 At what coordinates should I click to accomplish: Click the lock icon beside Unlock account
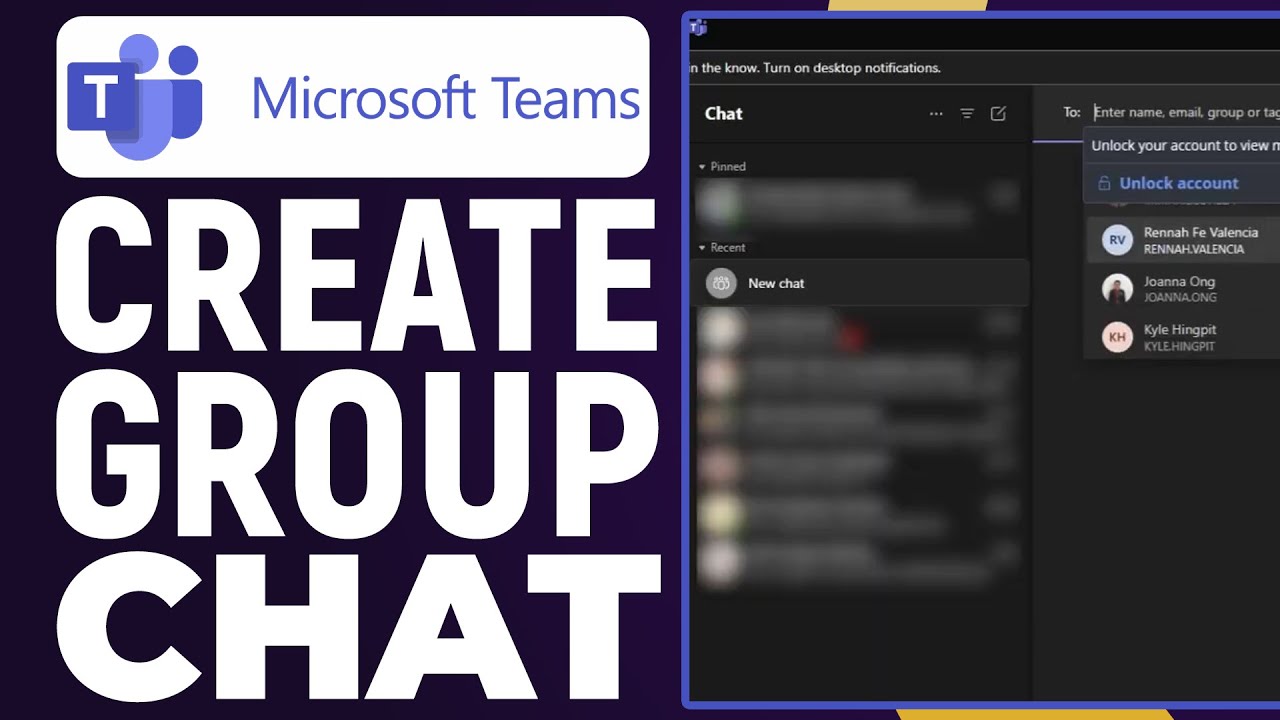point(1104,184)
